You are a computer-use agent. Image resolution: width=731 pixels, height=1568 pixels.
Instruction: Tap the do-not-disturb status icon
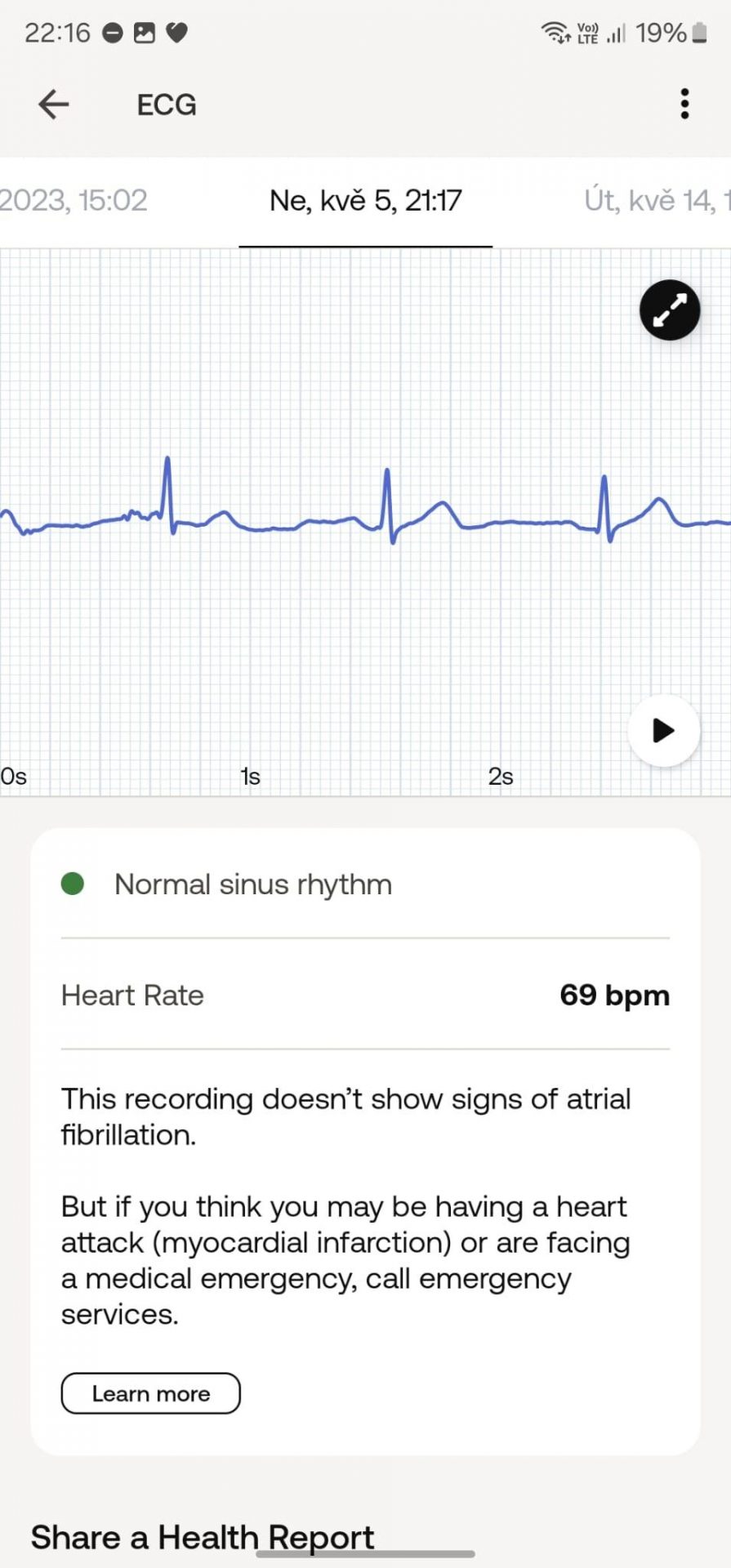tap(113, 33)
